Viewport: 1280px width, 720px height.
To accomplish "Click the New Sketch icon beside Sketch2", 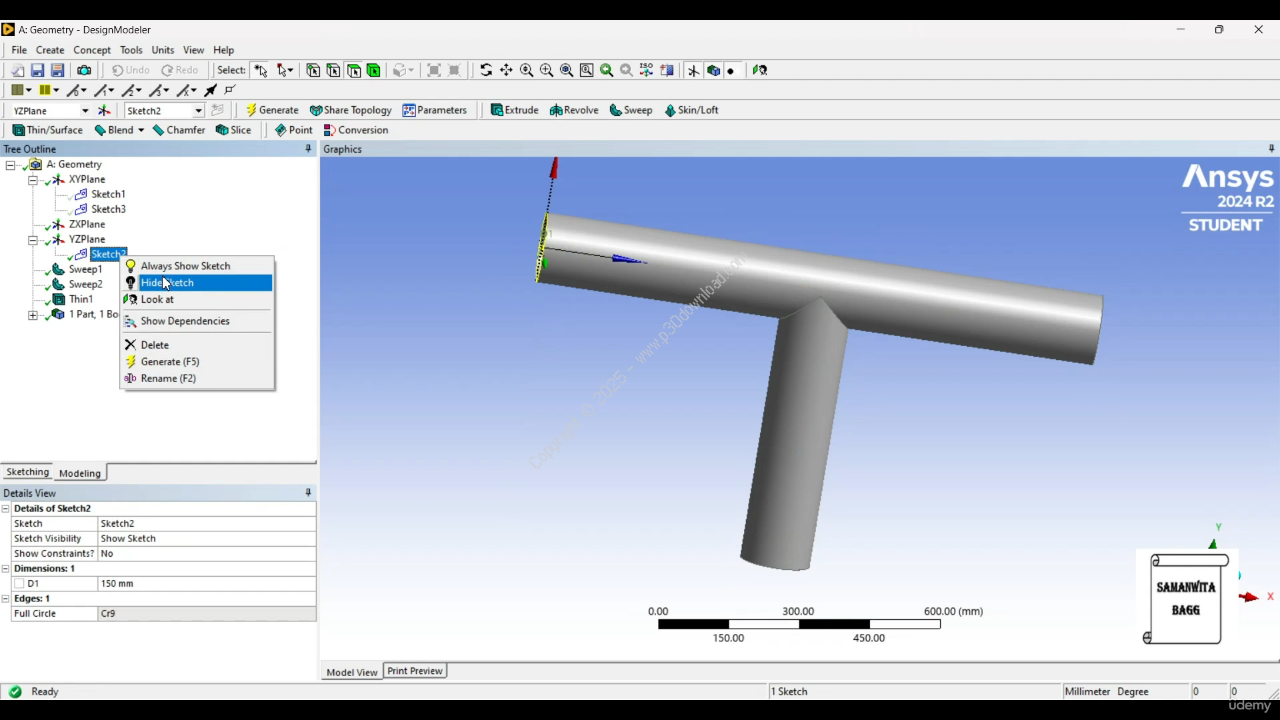I will pos(217,110).
